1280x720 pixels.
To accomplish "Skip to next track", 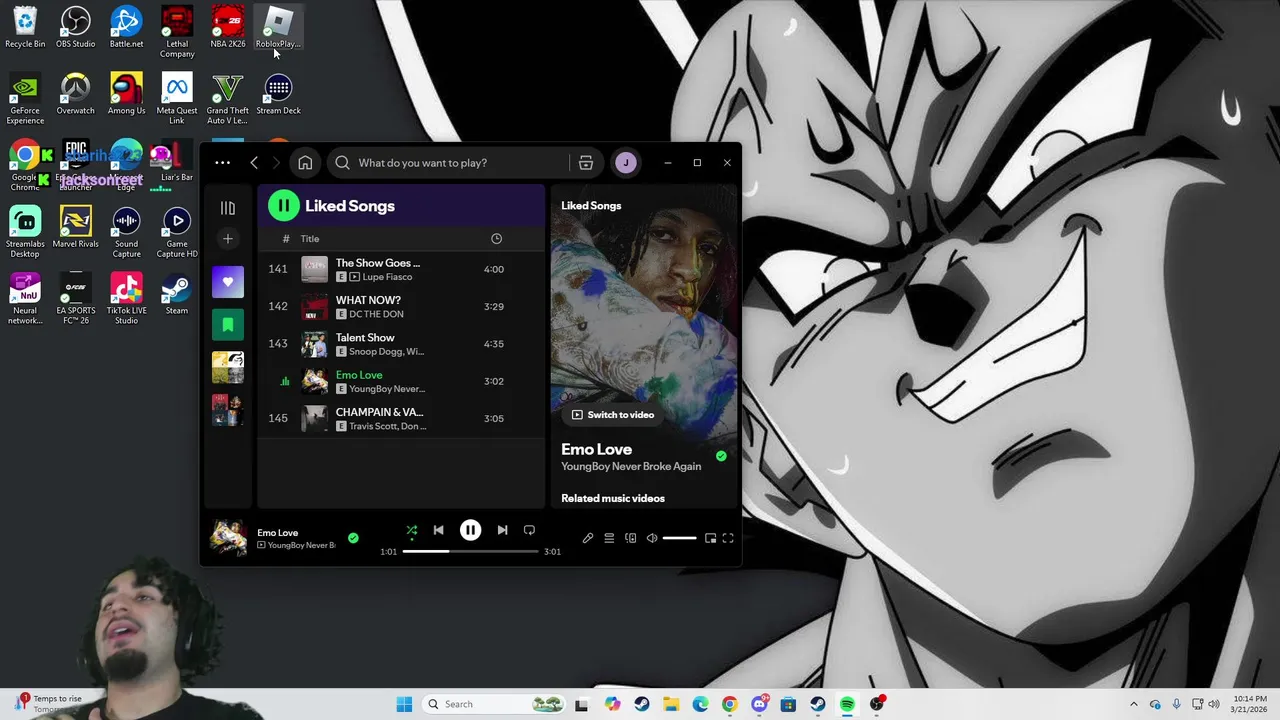I will 502,530.
